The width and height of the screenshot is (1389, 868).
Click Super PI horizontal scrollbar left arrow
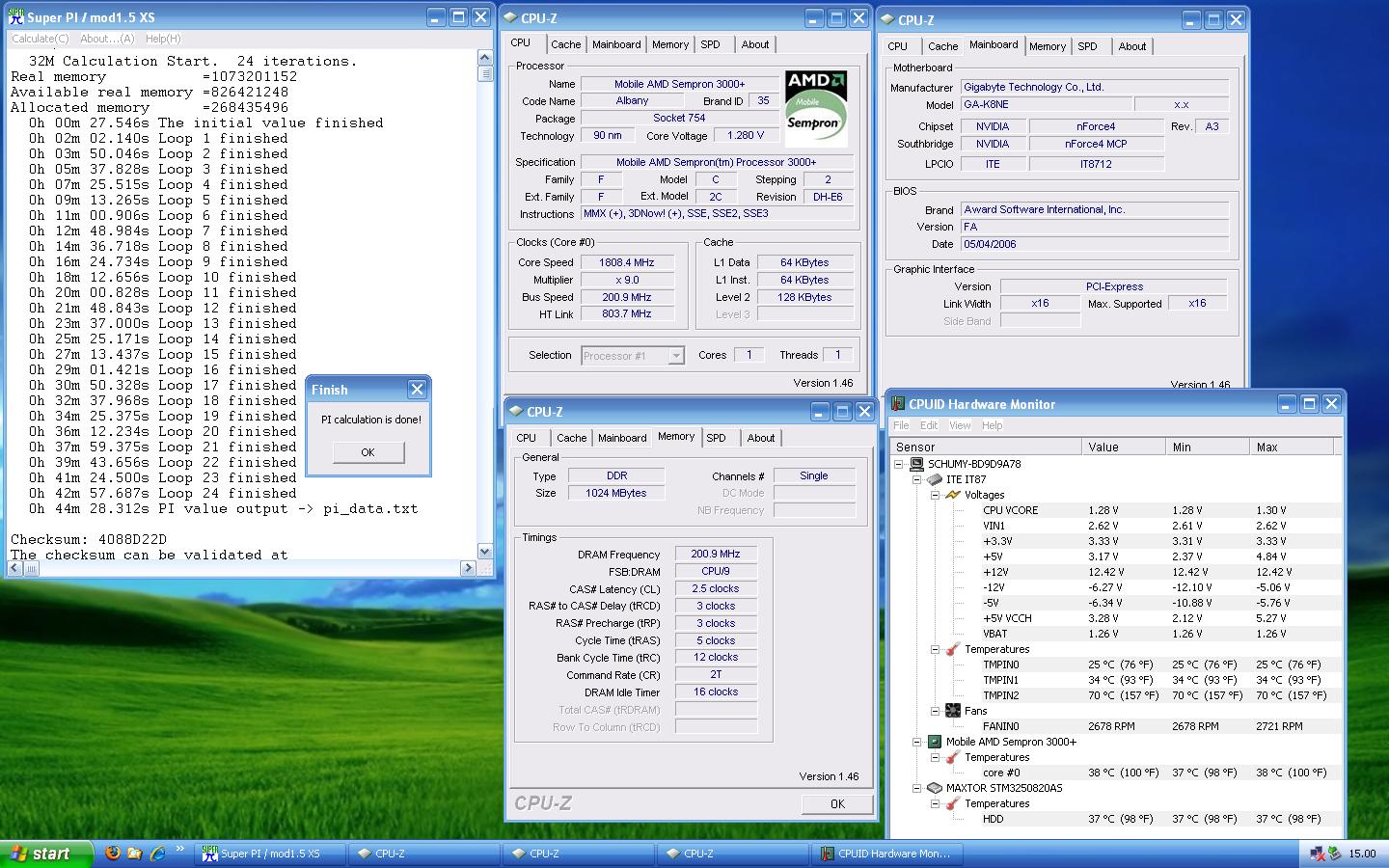pos(15,568)
